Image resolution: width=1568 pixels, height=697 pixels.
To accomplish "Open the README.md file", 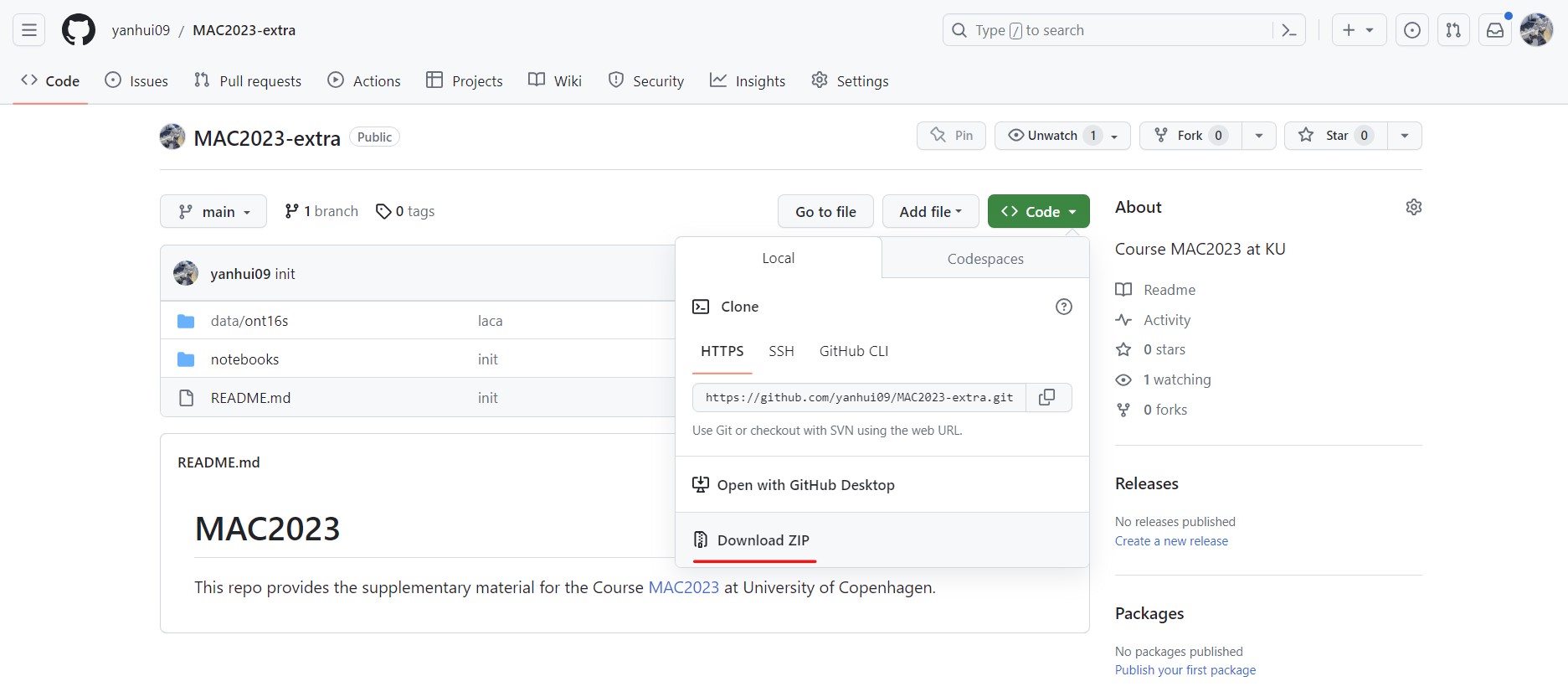I will (x=250, y=398).
